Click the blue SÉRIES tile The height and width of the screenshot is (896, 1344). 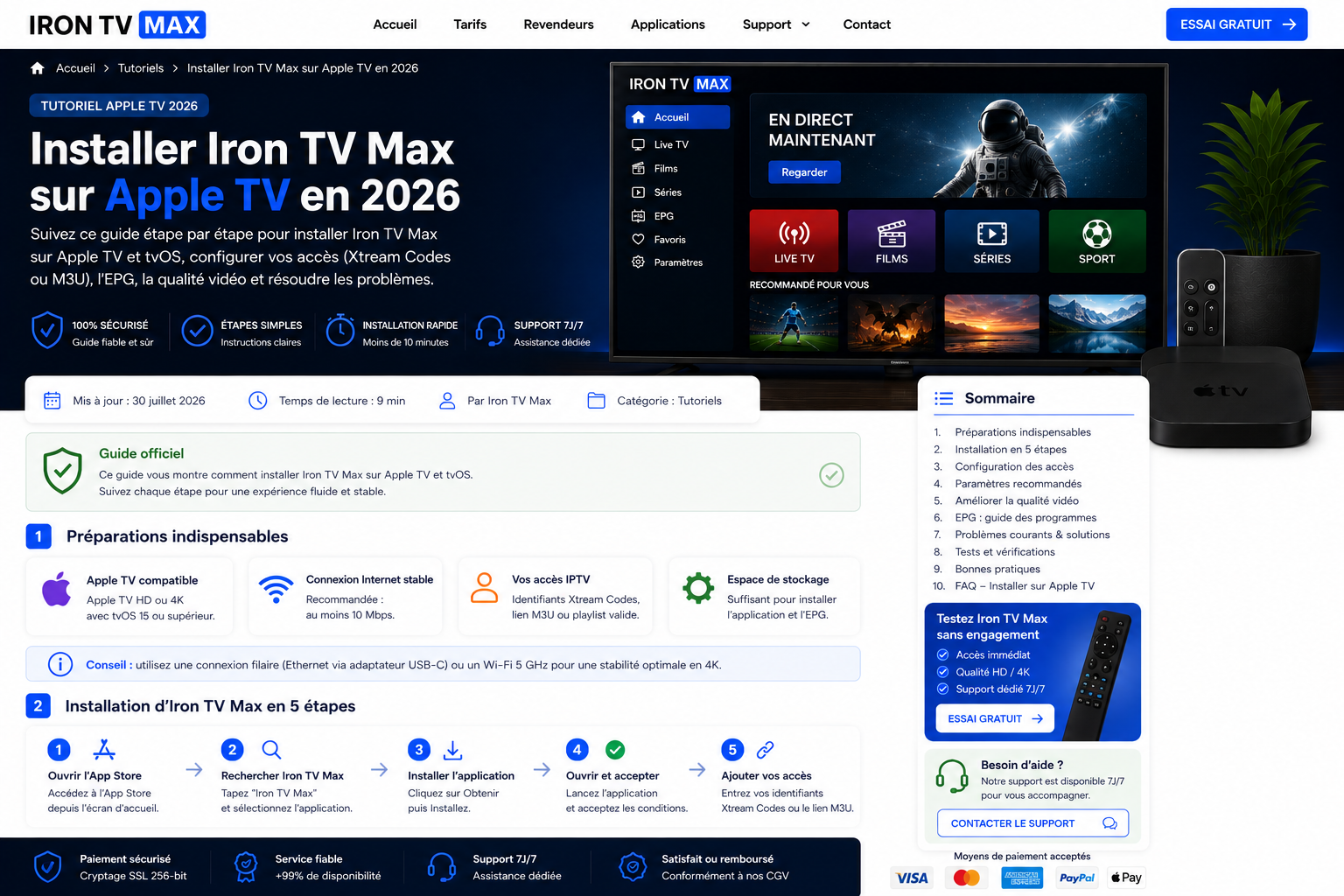pyautogui.click(x=991, y=241)
